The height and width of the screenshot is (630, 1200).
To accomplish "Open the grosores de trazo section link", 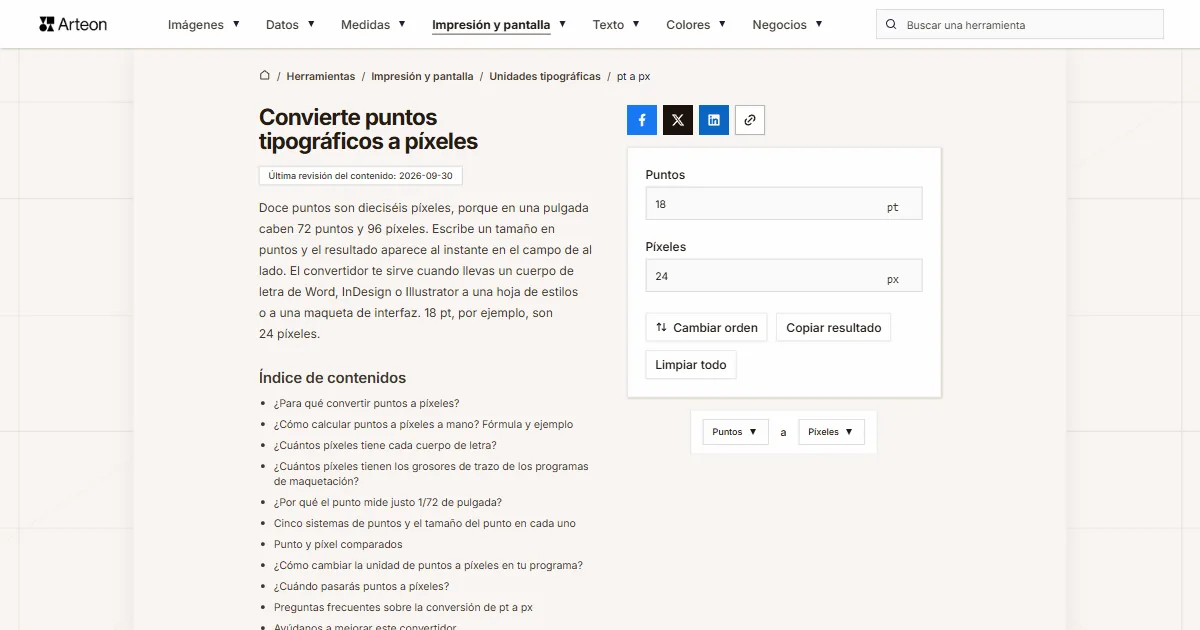I will point(431,474).
